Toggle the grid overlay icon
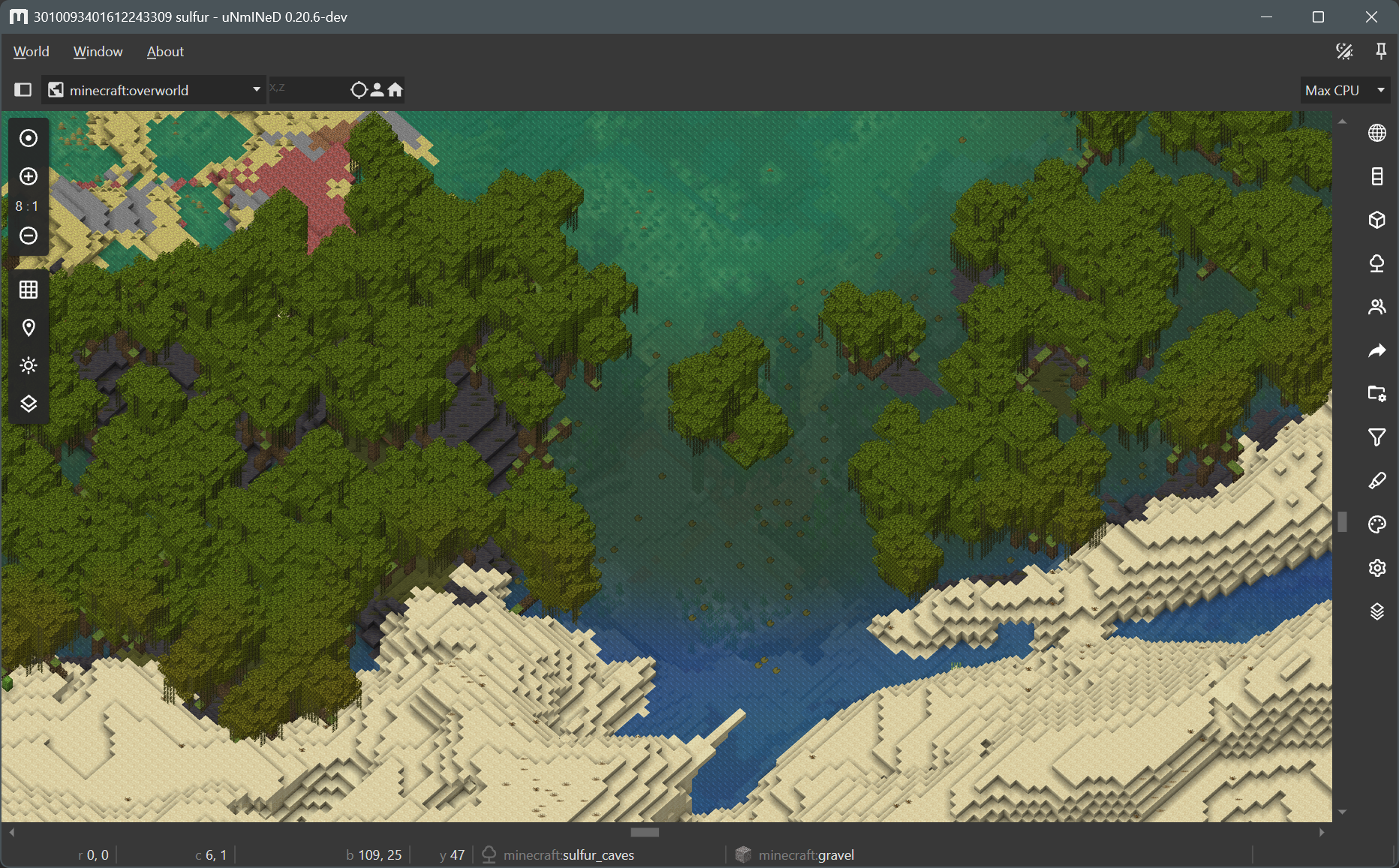This screenshot has height=868, width=1399. tap(29, 290)
